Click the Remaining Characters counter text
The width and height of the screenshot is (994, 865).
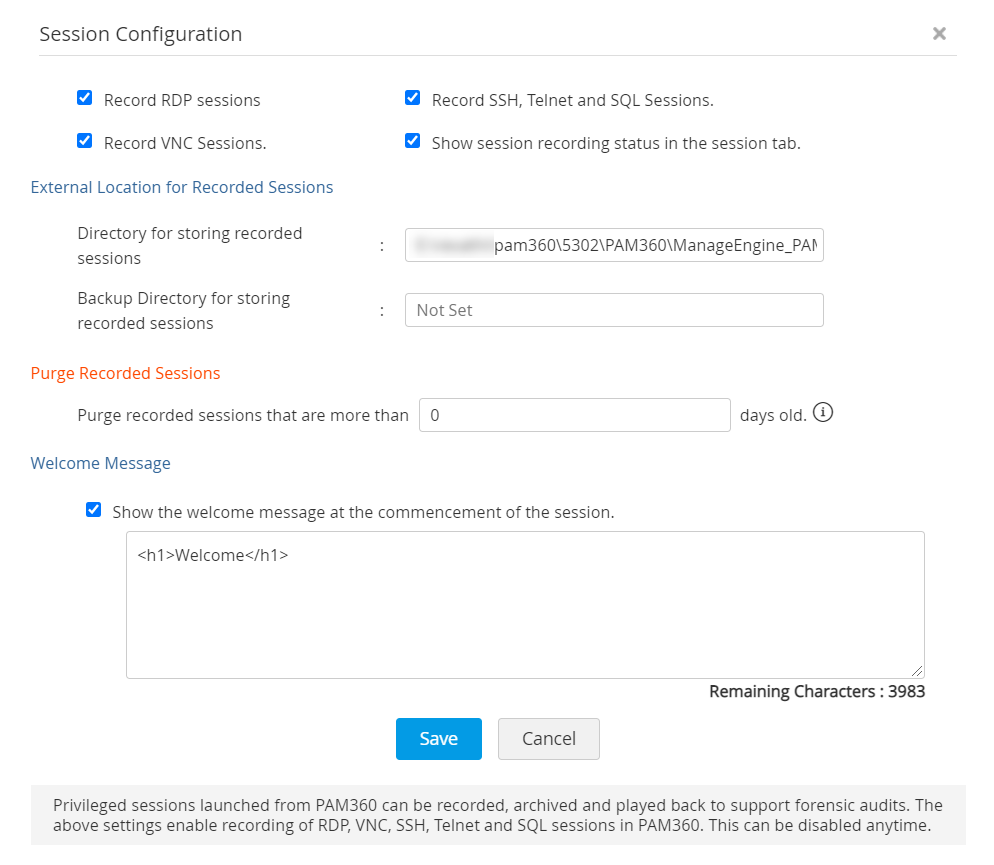coord(816,691)
